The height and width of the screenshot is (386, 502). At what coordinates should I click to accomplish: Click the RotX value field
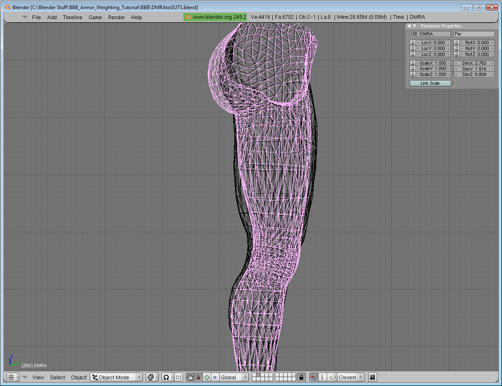[477, 43]
